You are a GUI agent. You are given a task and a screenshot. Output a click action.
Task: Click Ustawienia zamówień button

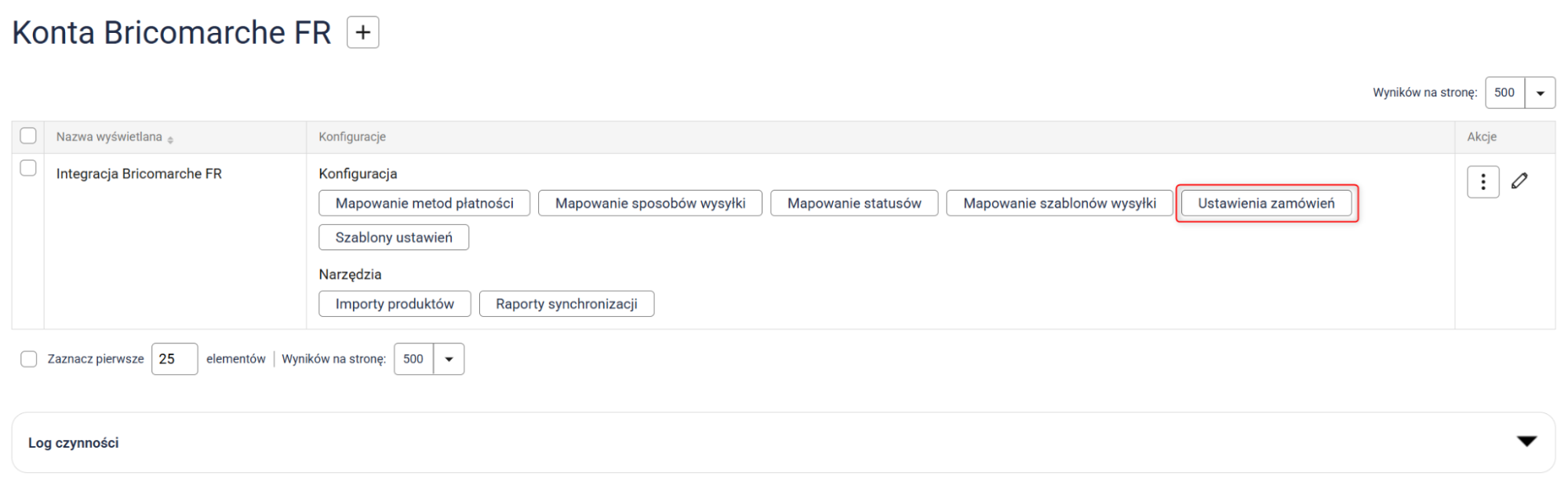(1265, 203)
